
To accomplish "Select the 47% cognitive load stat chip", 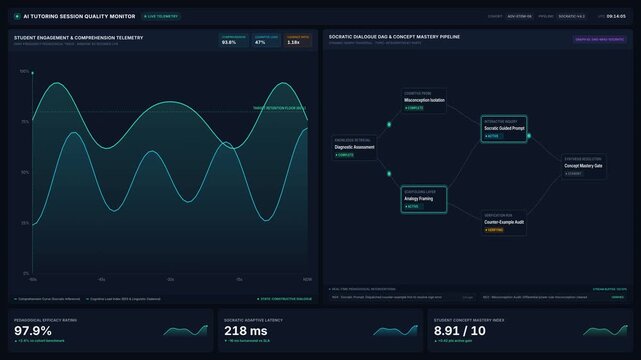I will coord(266,40).
